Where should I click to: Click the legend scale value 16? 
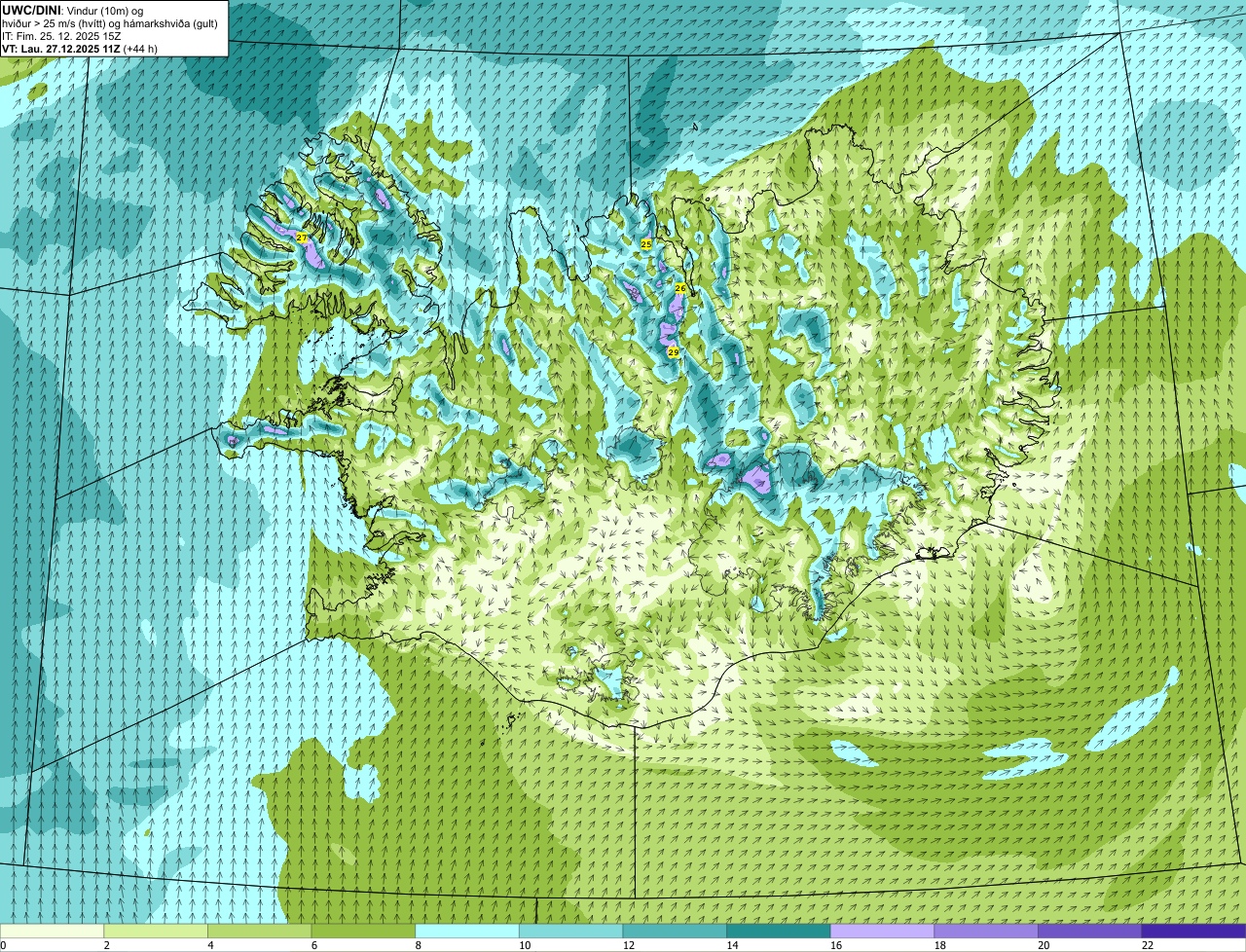tap(836, 945)
